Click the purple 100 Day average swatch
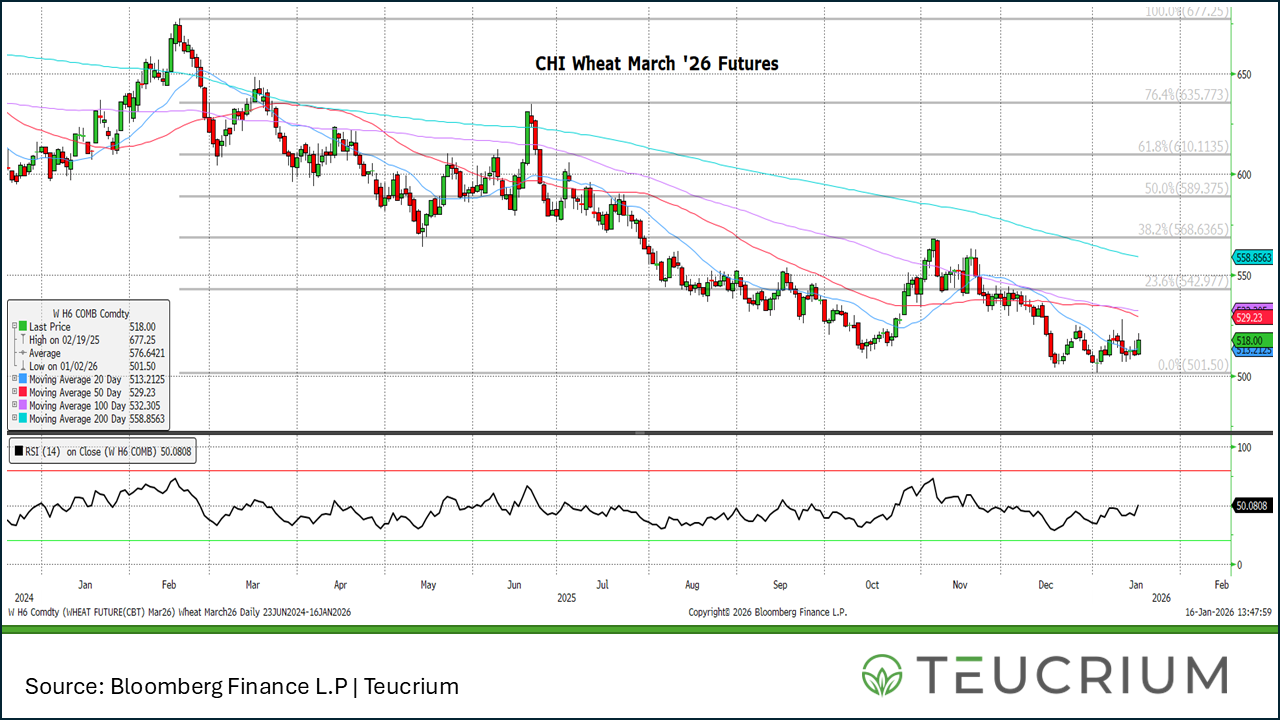The height and width of the screenshot is (720, 1280). pos(22,406)
